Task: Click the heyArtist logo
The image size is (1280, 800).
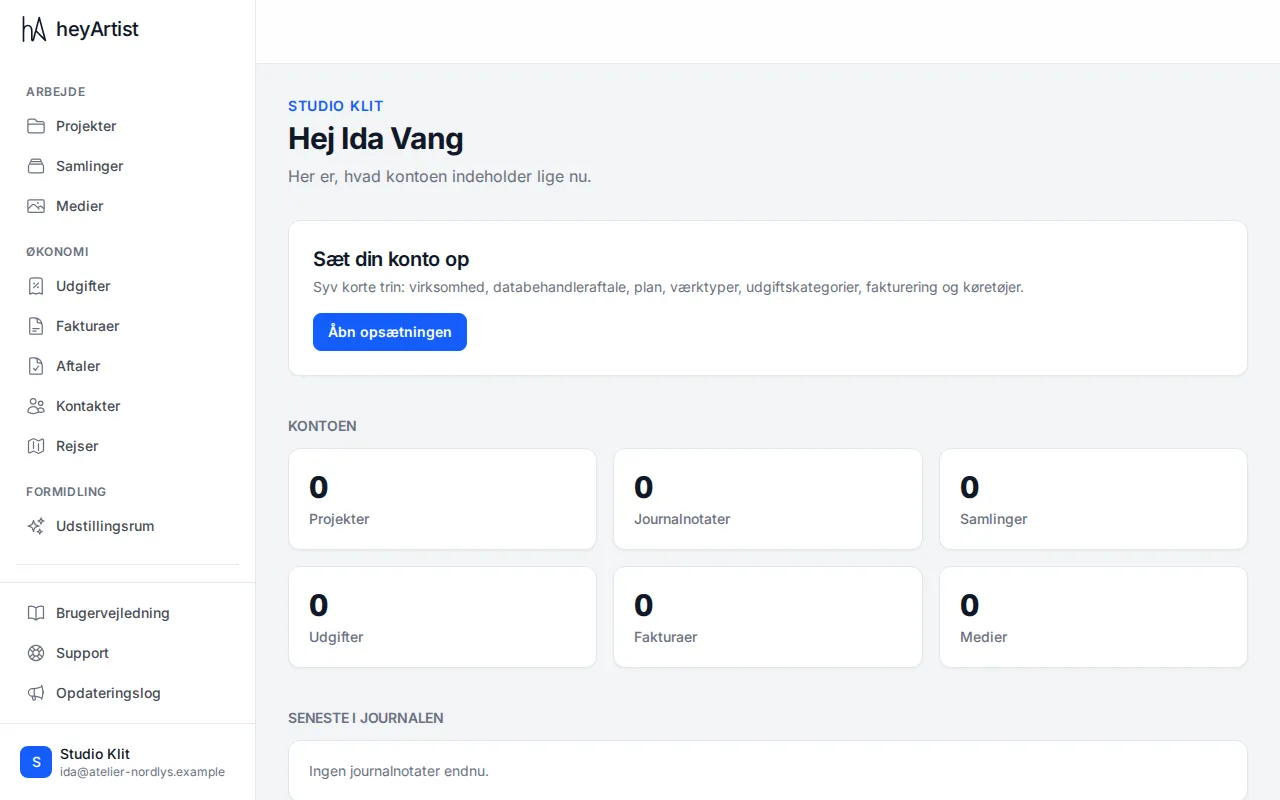Action: coord(80,30)
